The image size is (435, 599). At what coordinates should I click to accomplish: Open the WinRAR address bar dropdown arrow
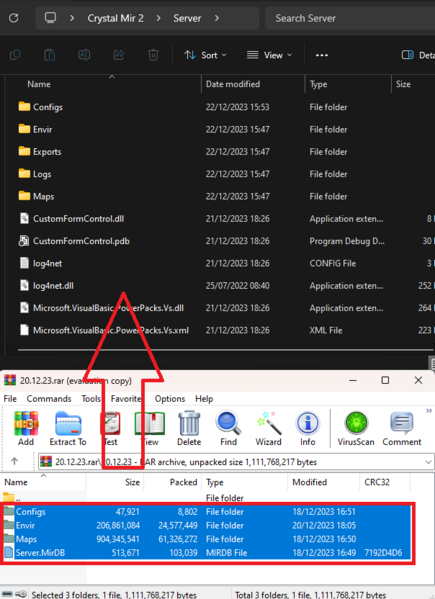(x=428, y=462)
